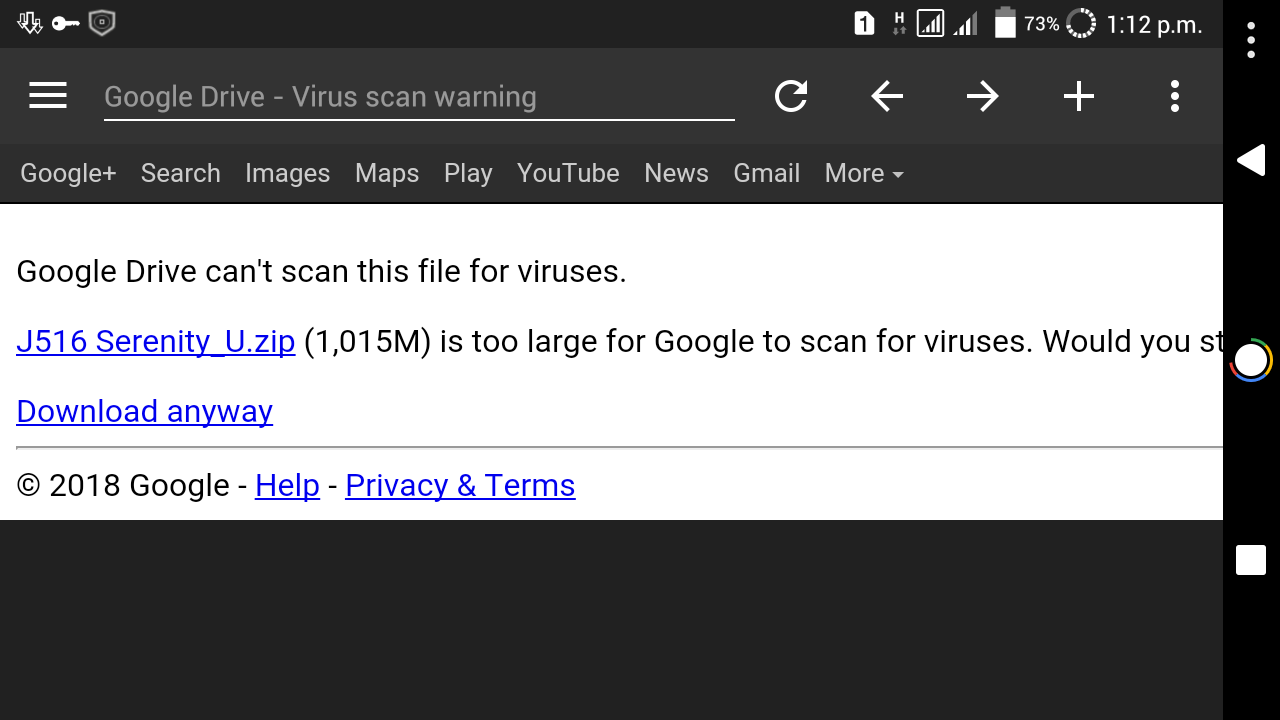Click the Help link in footer
The height and width of the screenshot is (720, 1280).
pos(287,485)
